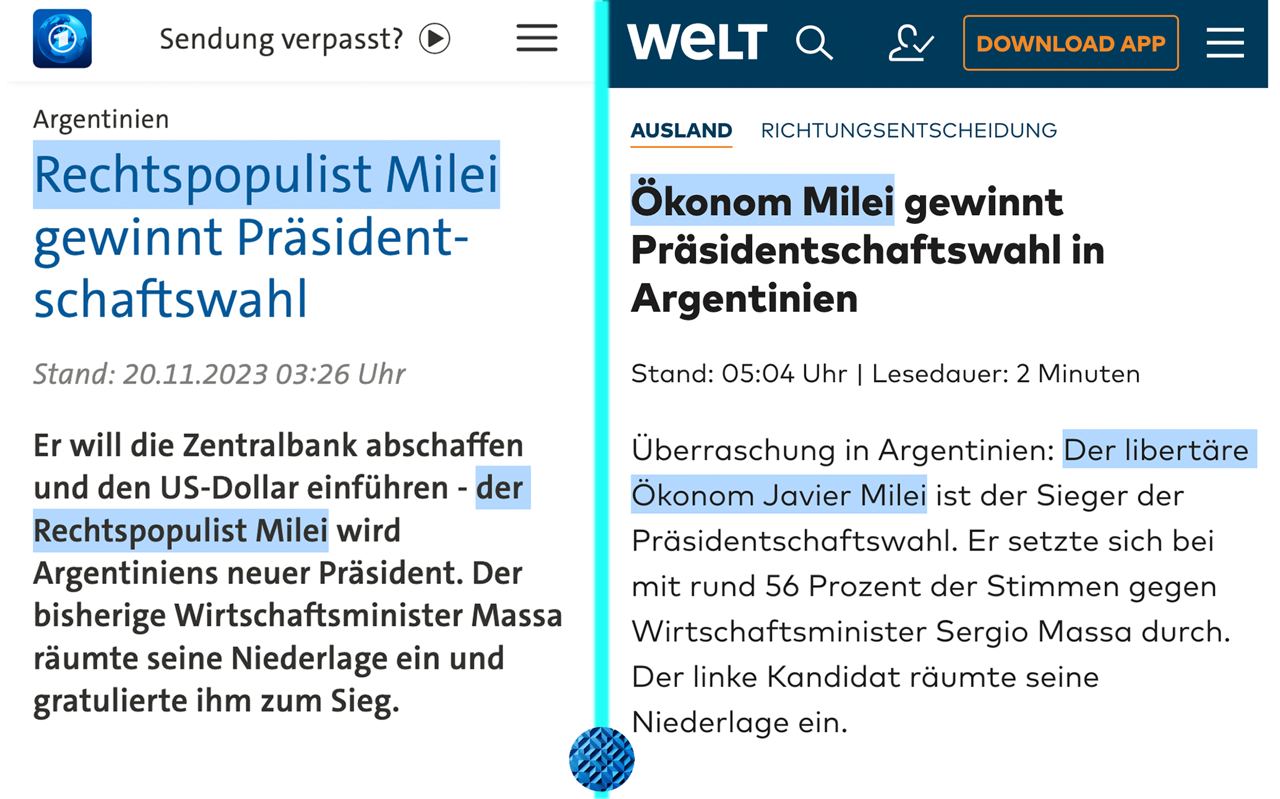Click the WELT "Stand: 05:04 Uhr" timestamp

739,374
